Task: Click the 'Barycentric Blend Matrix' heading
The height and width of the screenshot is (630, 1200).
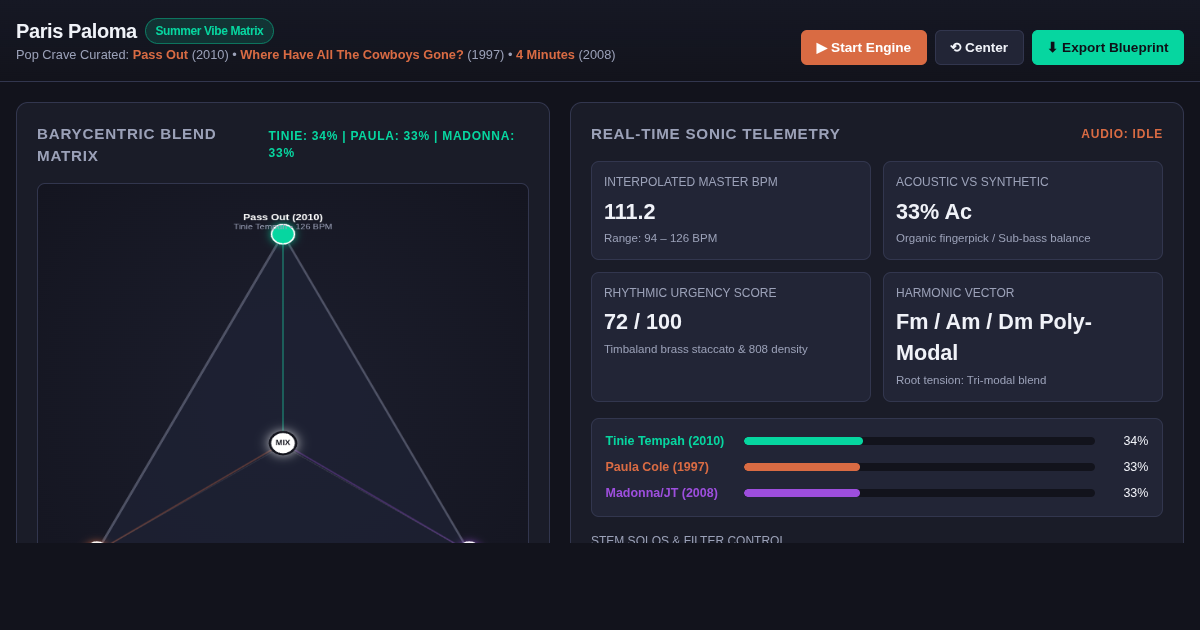Action: pos(127,145)
